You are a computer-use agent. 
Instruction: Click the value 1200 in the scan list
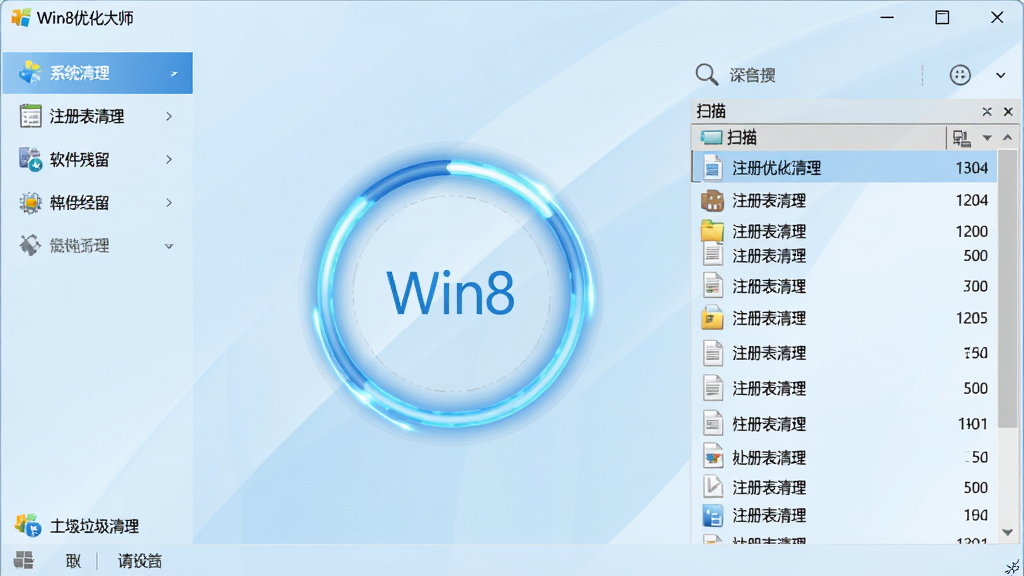coord(972,231)
